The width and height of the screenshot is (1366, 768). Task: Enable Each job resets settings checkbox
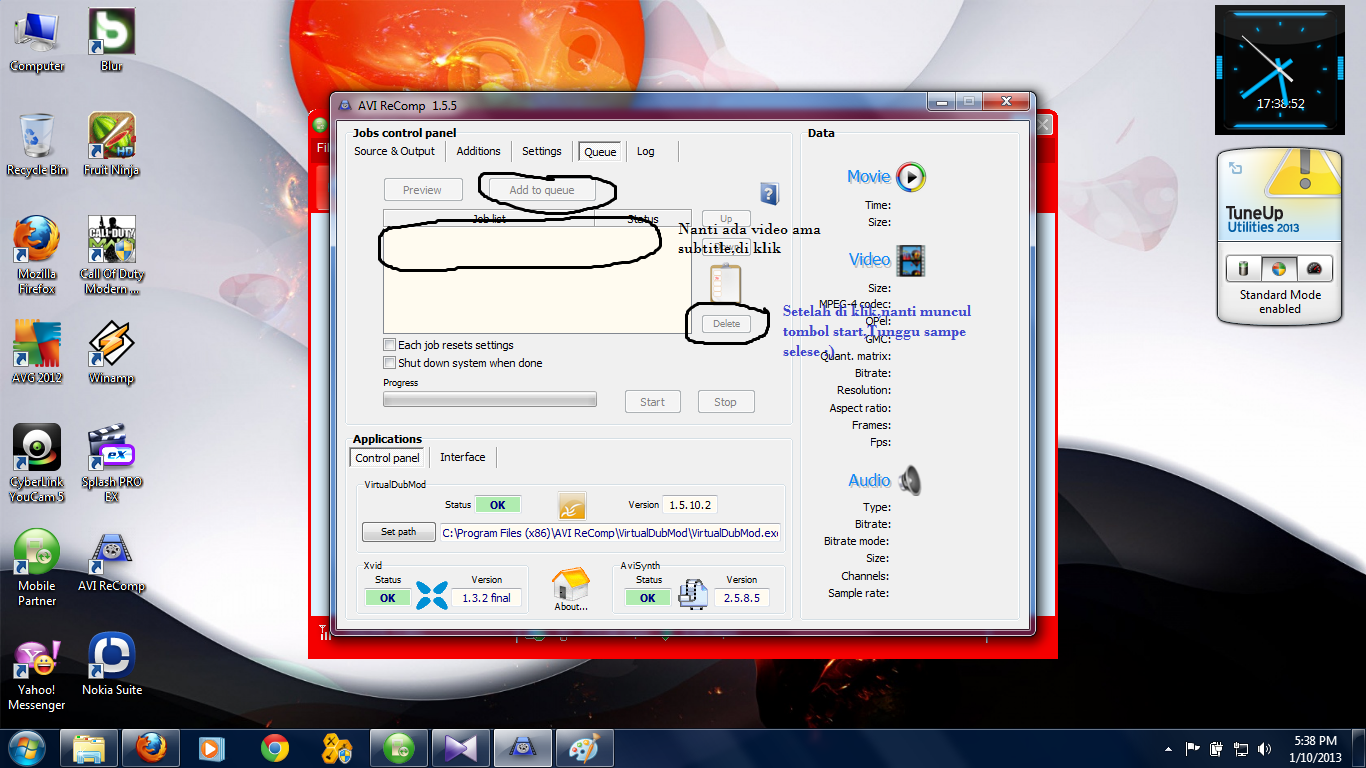pos(390,345)
